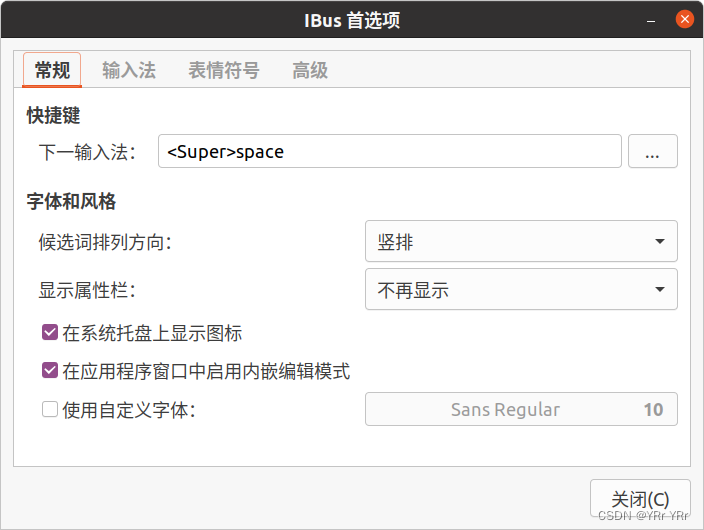Viewport: 704px width, 530px height.
Task: Click the 字体和风格 section heading
Action: pyautogui.click(x=71, y=201)
